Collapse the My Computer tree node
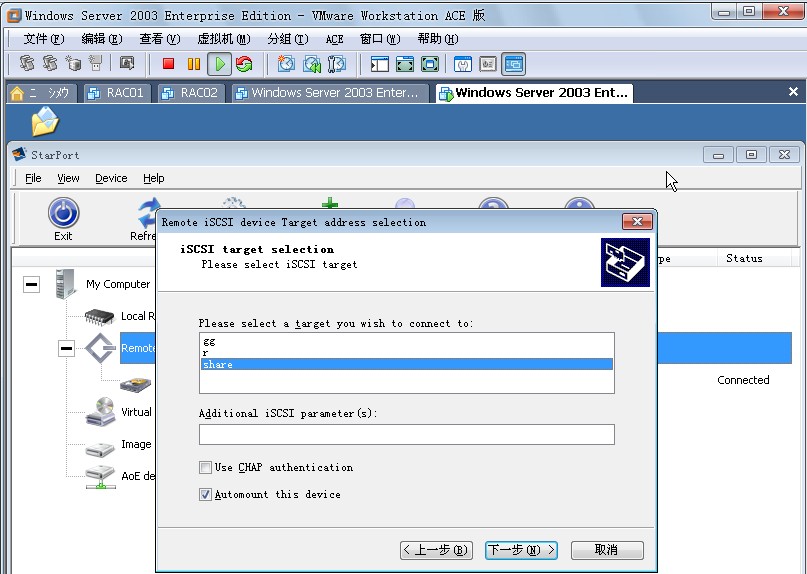Screen dimensions: 807x574 (x=31, y=284)
